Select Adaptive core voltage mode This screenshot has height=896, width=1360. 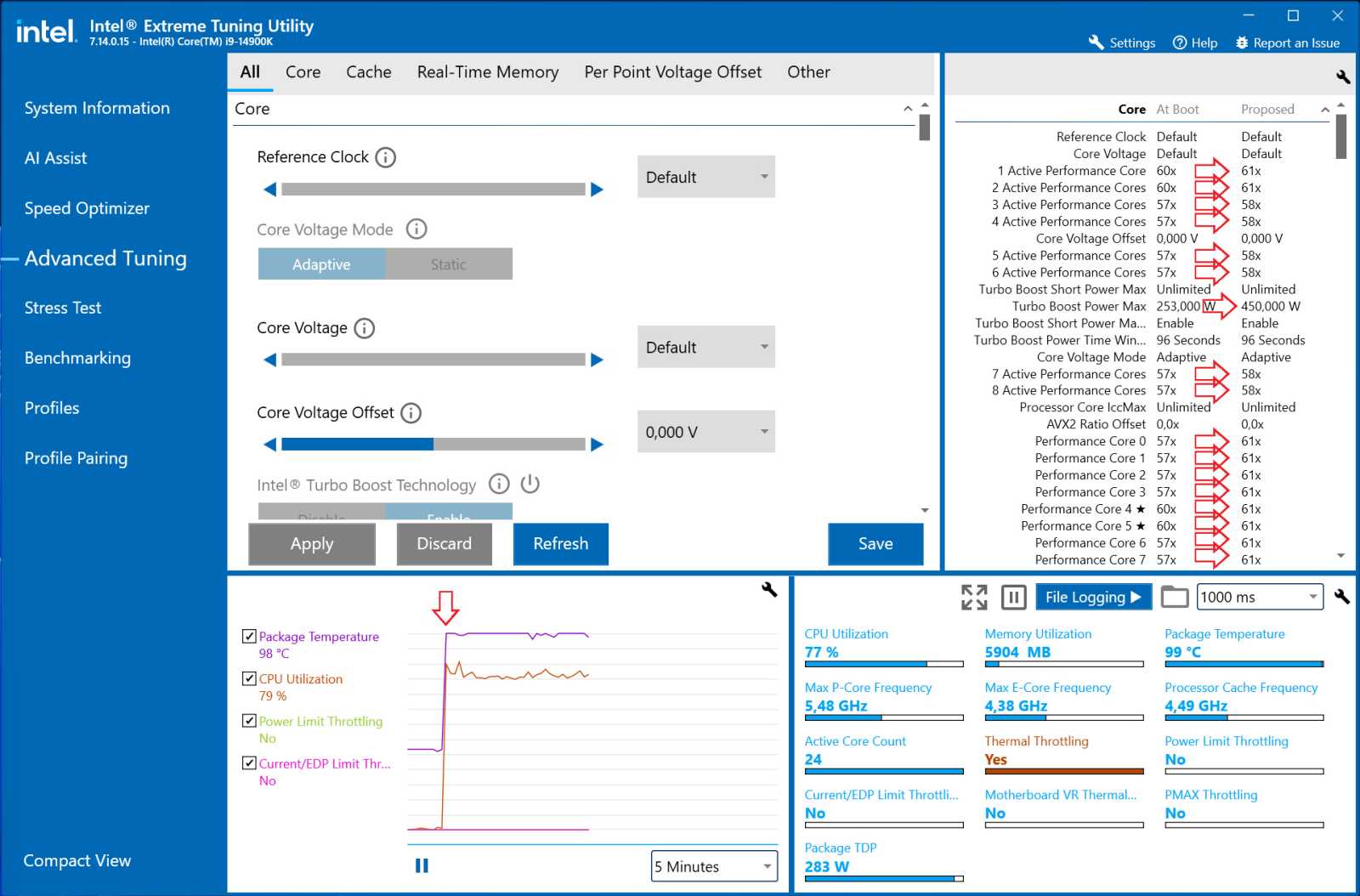(x=321, y=264)
